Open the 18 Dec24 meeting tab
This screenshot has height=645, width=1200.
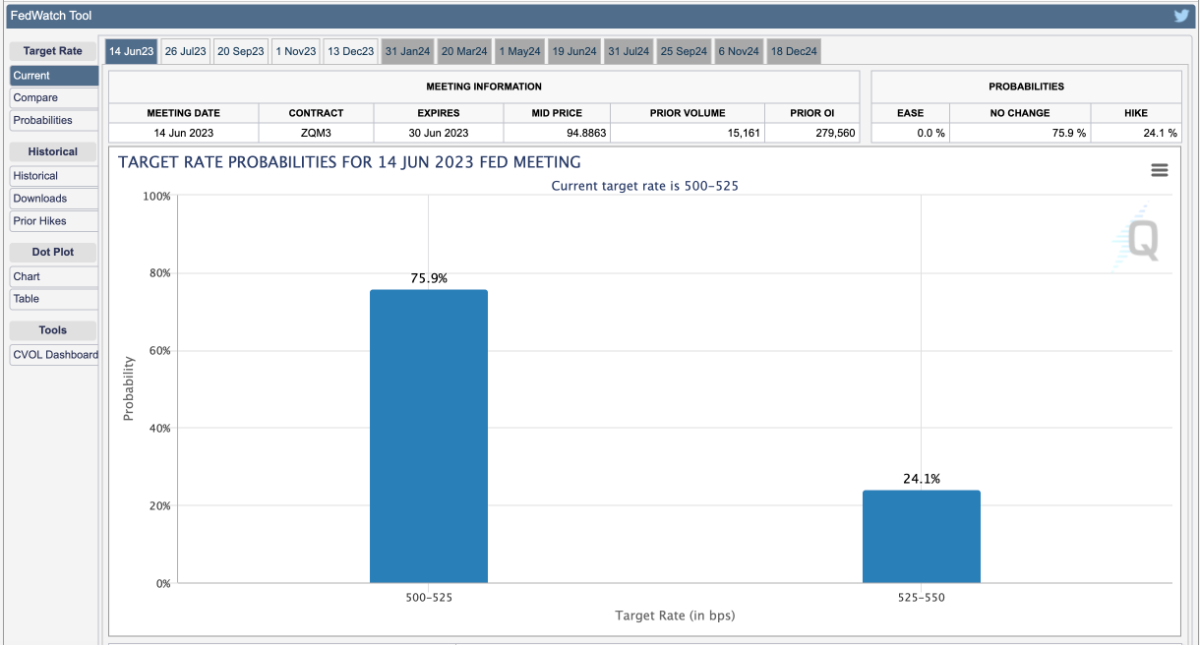pos(794,52)
